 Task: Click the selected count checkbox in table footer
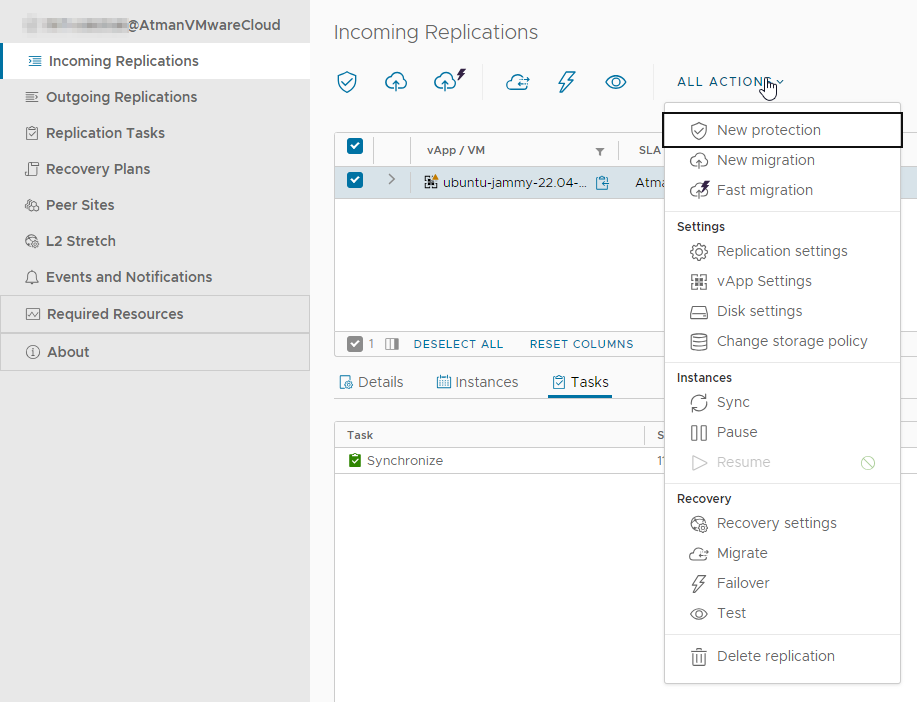(355, 344)
